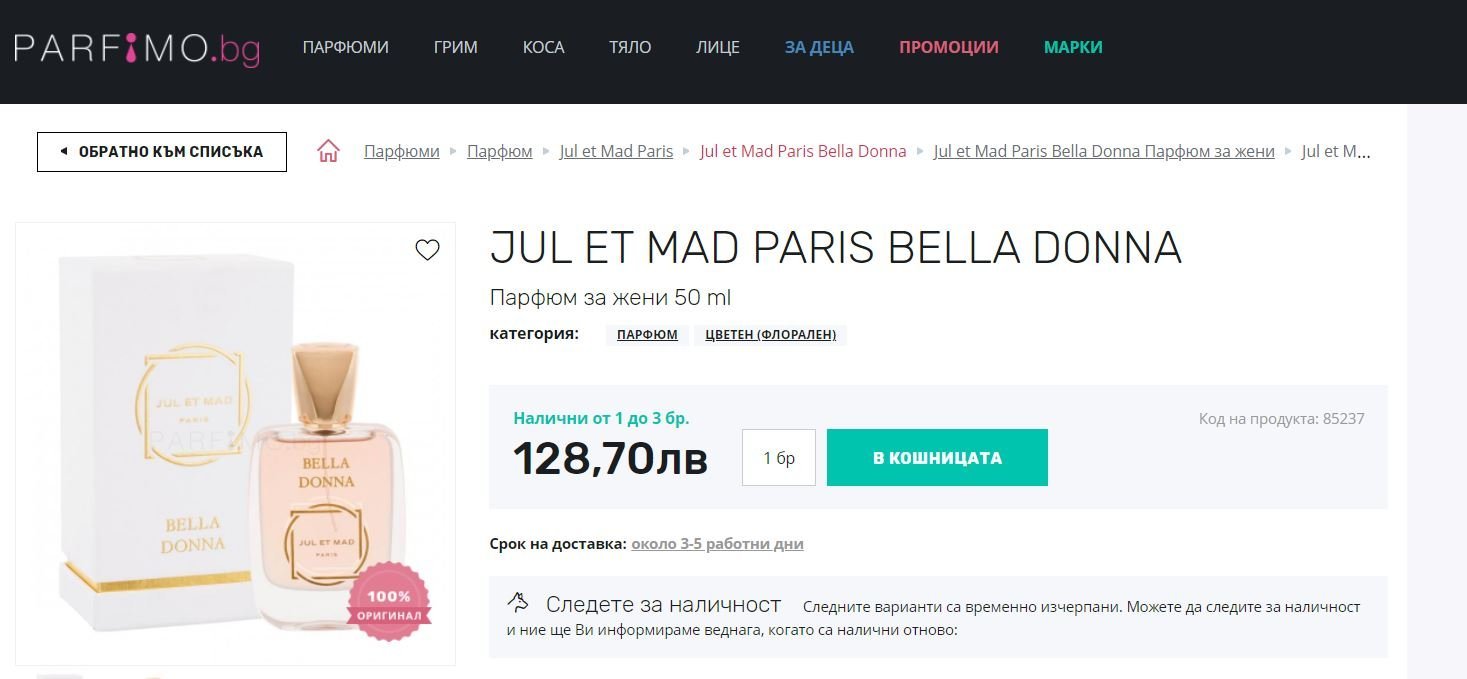
Task: Go back with ОБРАТНО КЪМ СПИСЪКА button
Action: 162,152
